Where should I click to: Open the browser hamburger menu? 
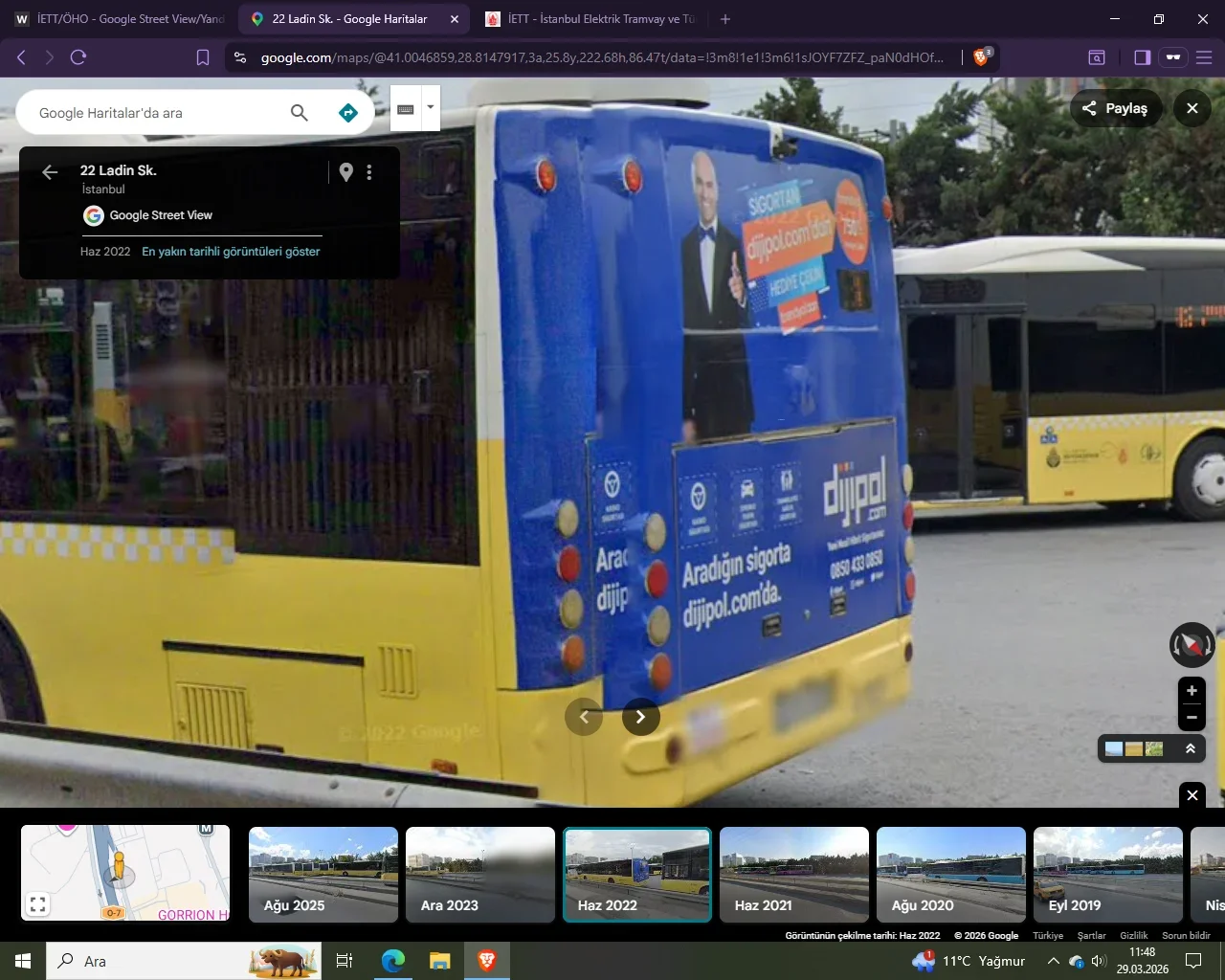point(1204,57)
